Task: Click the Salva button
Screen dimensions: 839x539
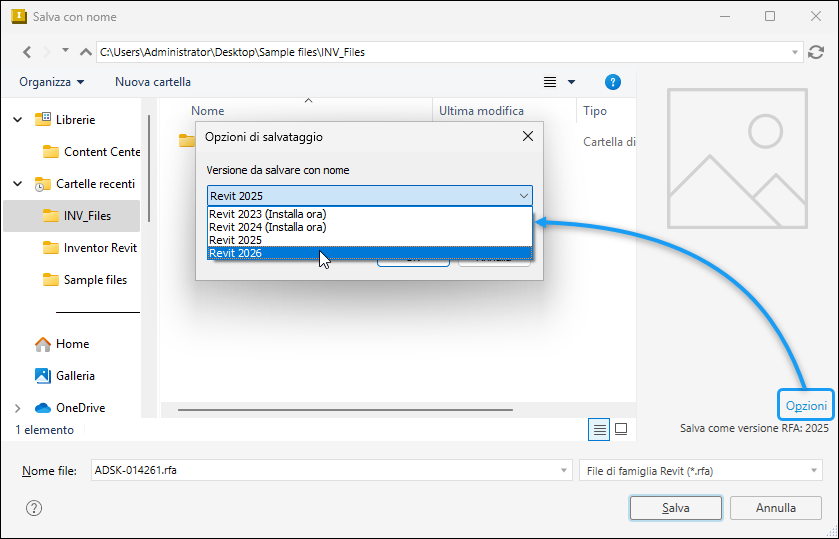Action: tap(676, 508)
